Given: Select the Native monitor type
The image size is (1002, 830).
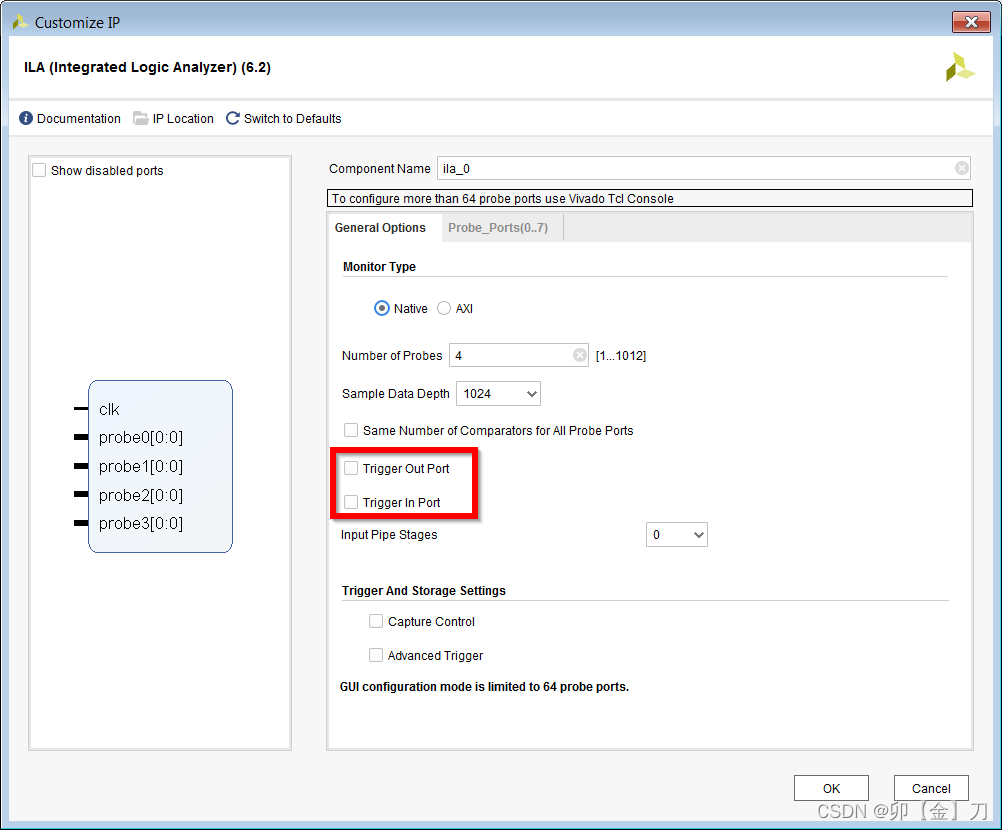Looking at the screenshot, I should tap(382, 309).
